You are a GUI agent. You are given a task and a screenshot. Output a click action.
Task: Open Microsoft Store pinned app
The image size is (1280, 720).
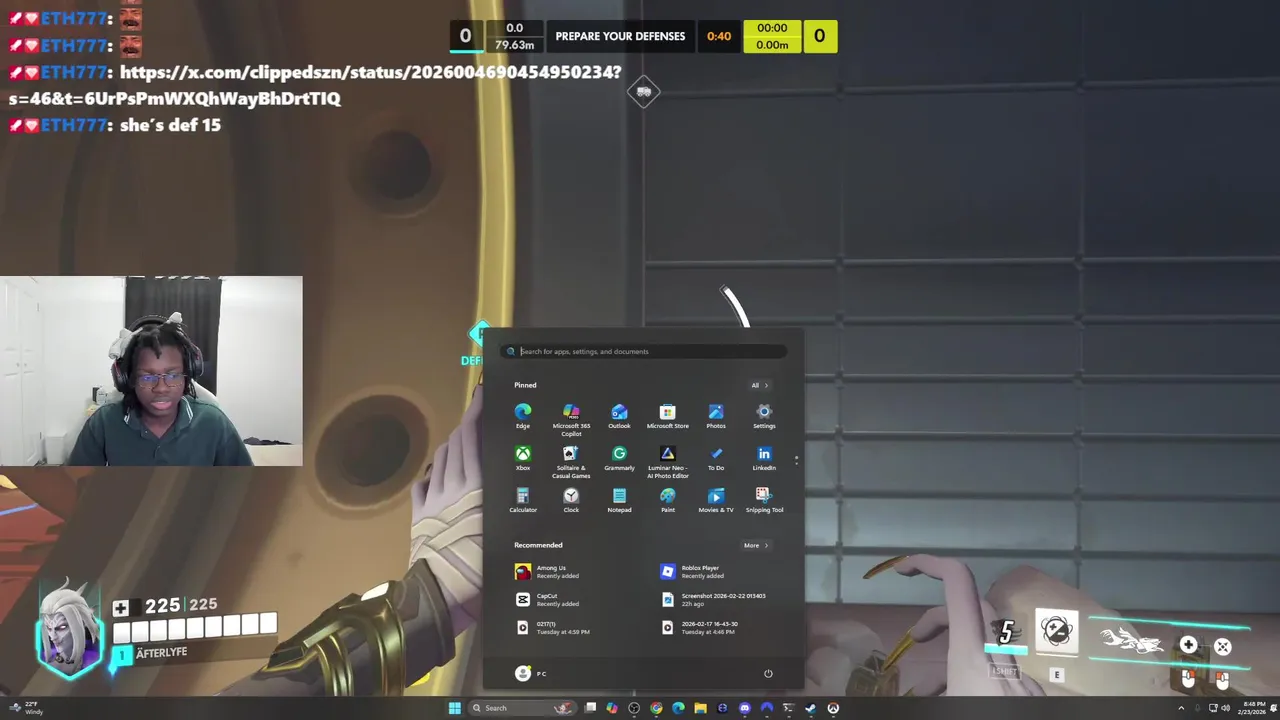(x=667, y=416)
